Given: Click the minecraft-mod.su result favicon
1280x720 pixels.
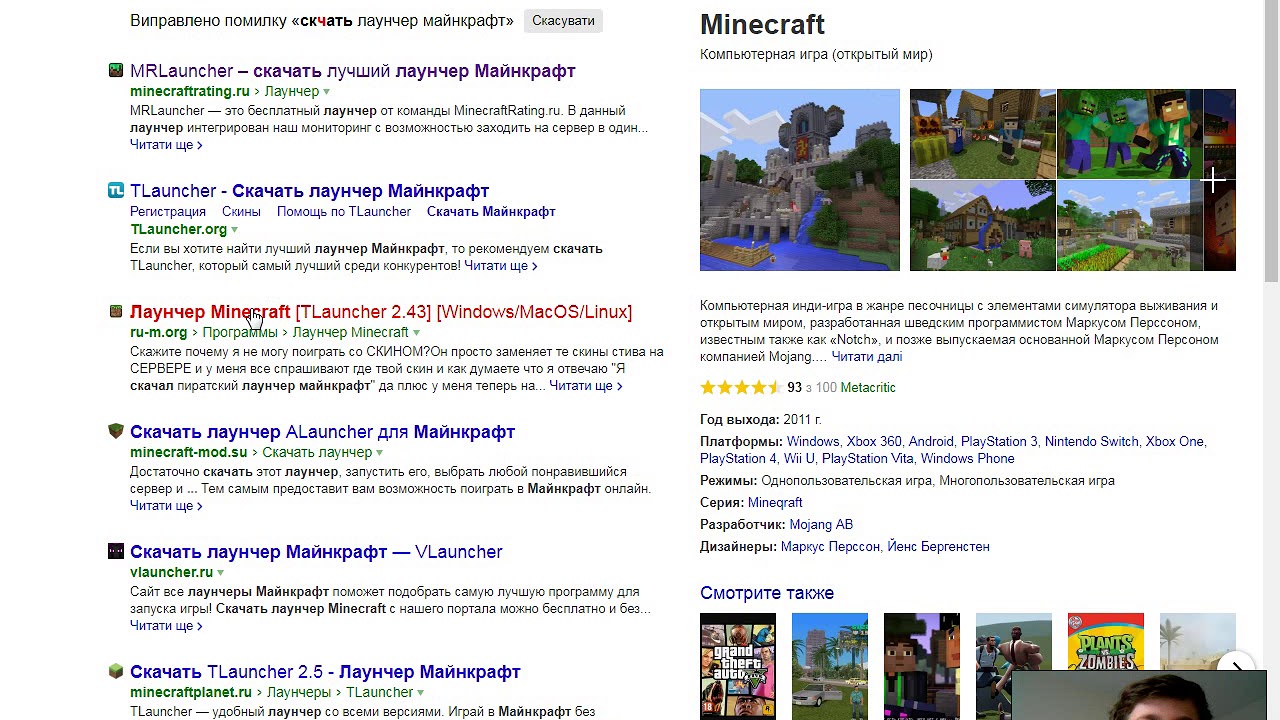Looking at the screenshot, I should pos(116,431).
